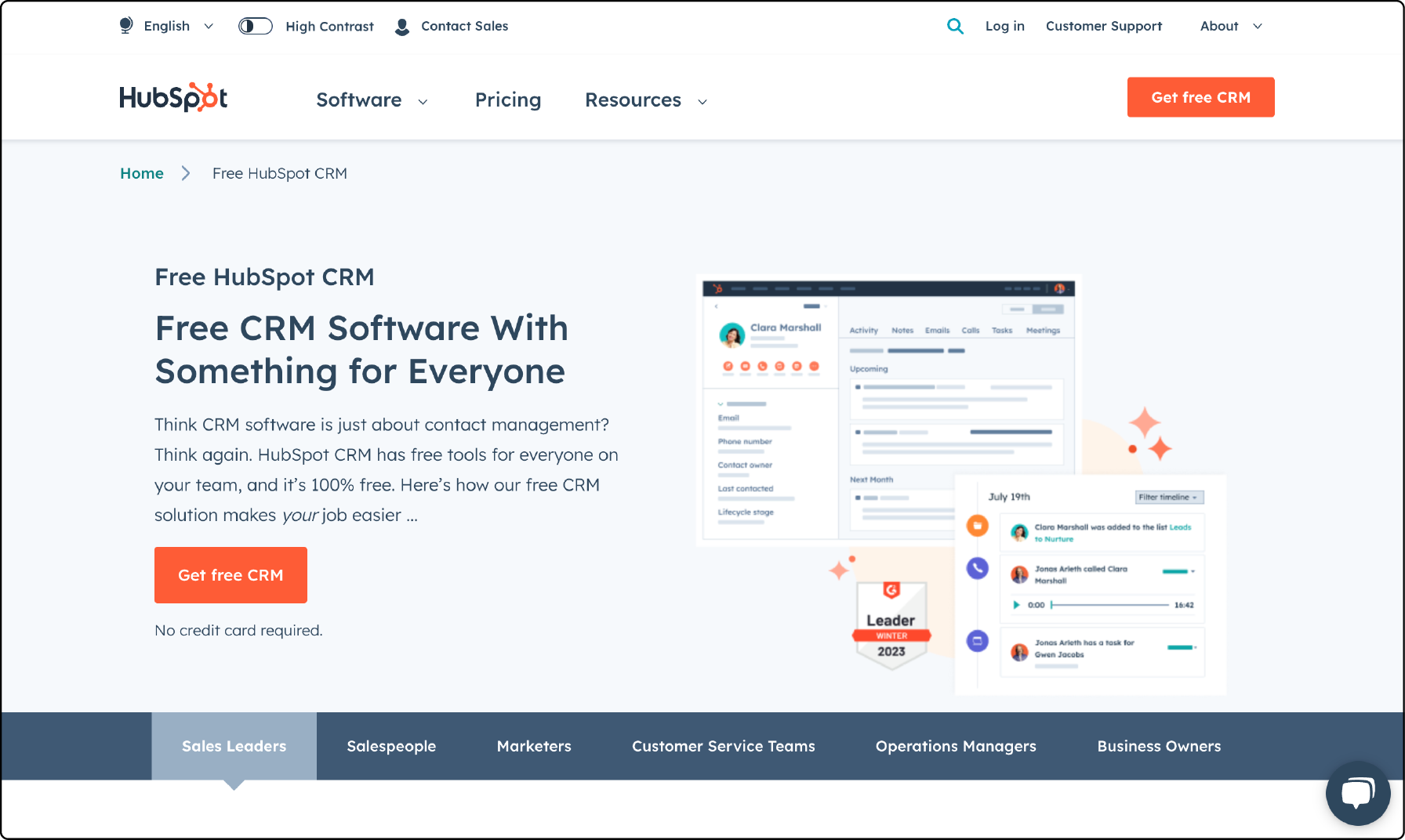Open the Contact Sales link

pyautogui.click(x=464, y=26)
